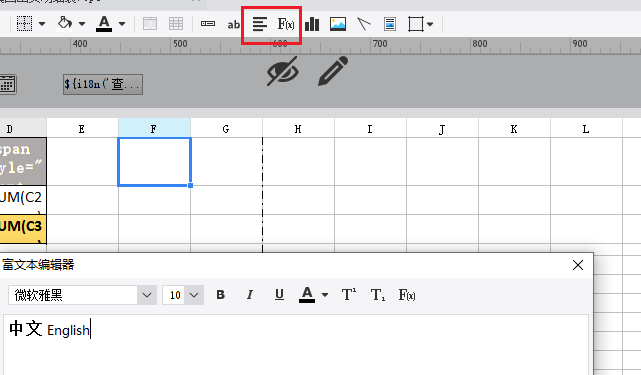Select the yellow UM(C3 cell
This screenshot has width=641, height=375.
pos(23,229)
